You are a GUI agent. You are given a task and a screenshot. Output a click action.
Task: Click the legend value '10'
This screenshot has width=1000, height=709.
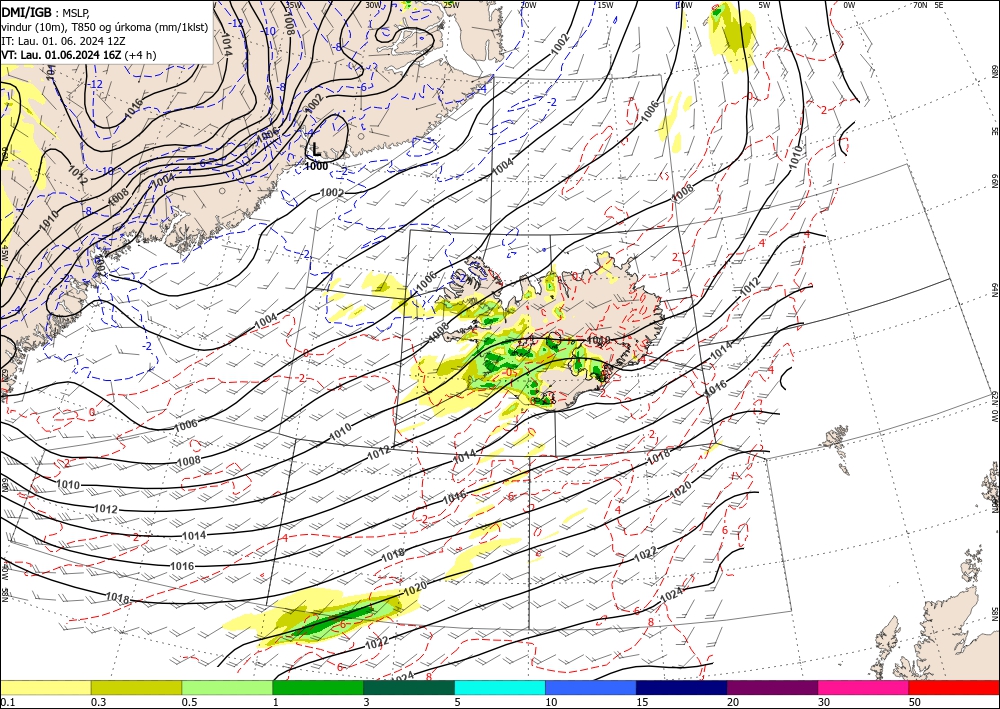(551, 702)
